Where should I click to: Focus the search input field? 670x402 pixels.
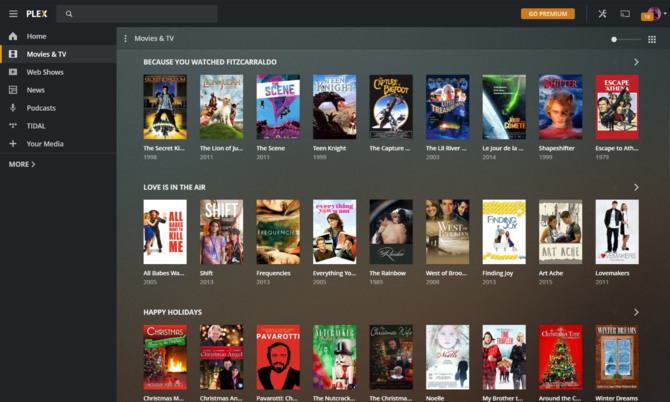[137, 14]
